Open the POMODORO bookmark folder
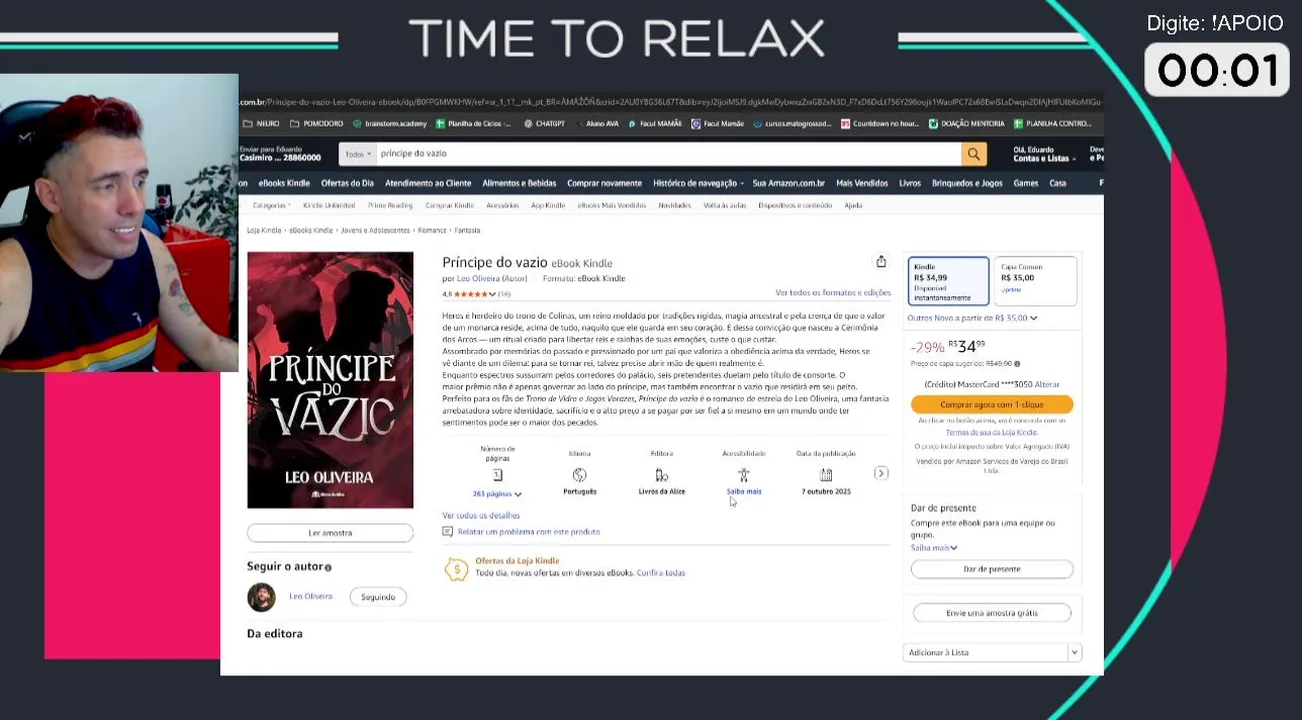 pyautogui.click(x=316, y=124)
